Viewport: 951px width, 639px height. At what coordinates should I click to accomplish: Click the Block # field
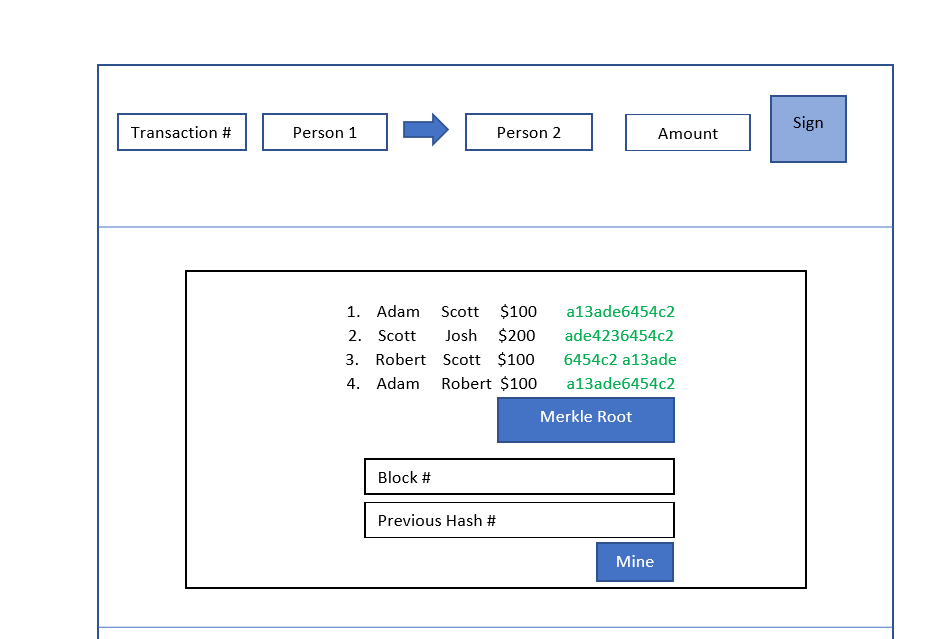tap(519, 476)
